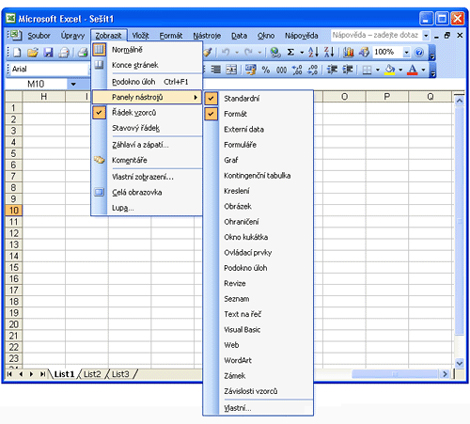Screen dimensions: 470x424
Task: Click the Arial font name box
Action: (48, 69)
